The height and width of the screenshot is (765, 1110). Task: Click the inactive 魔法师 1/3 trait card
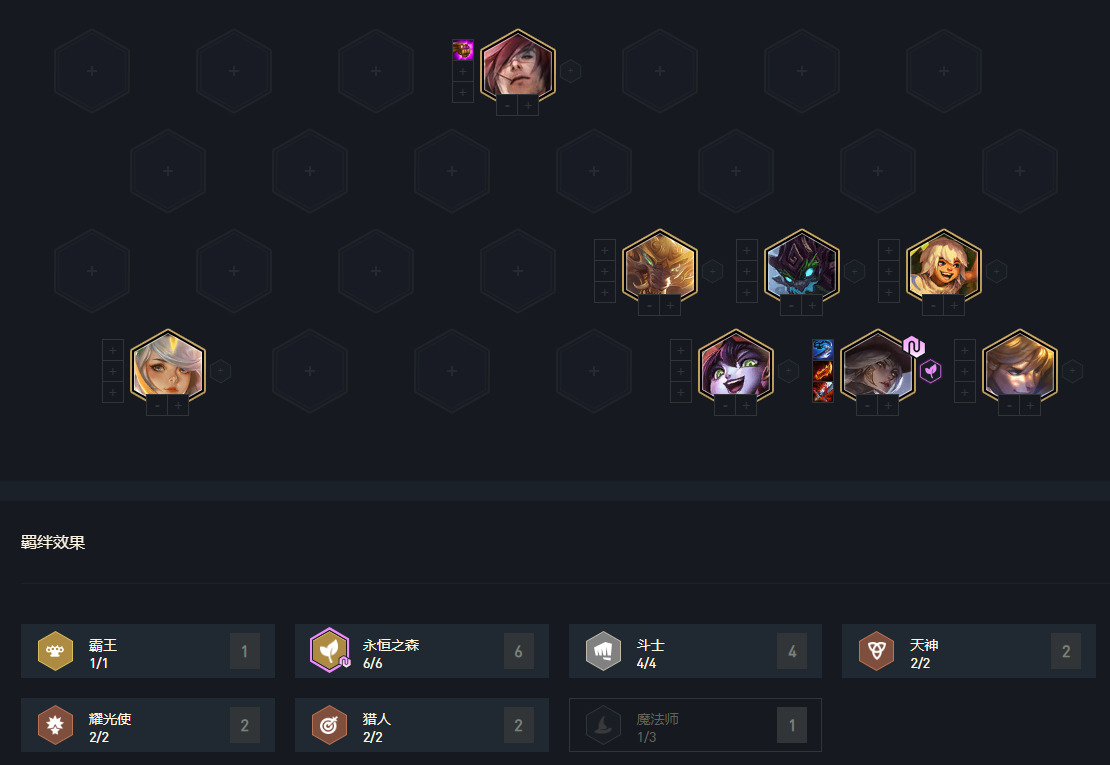[695, 725]
